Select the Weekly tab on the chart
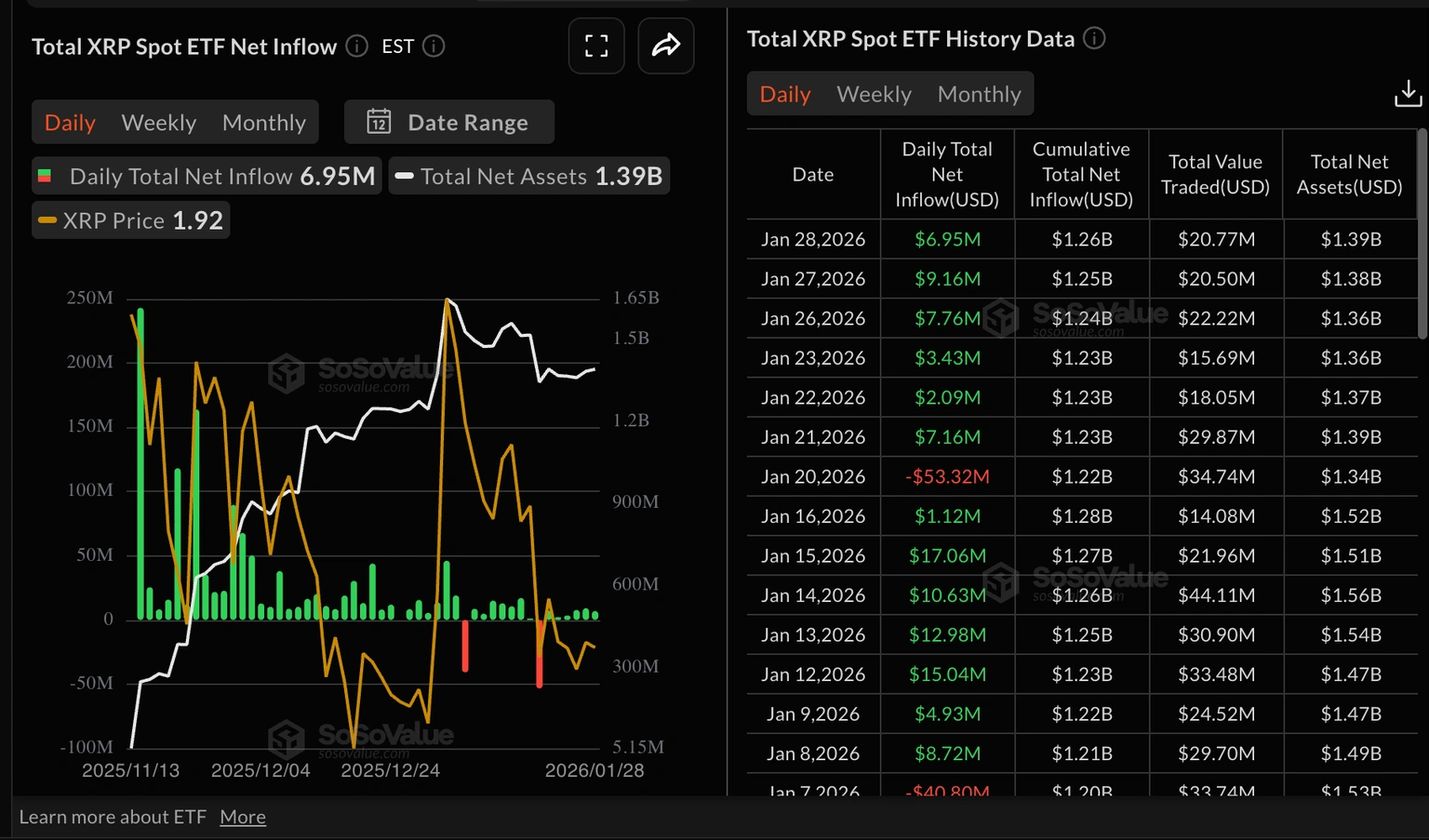 (158, 122)
